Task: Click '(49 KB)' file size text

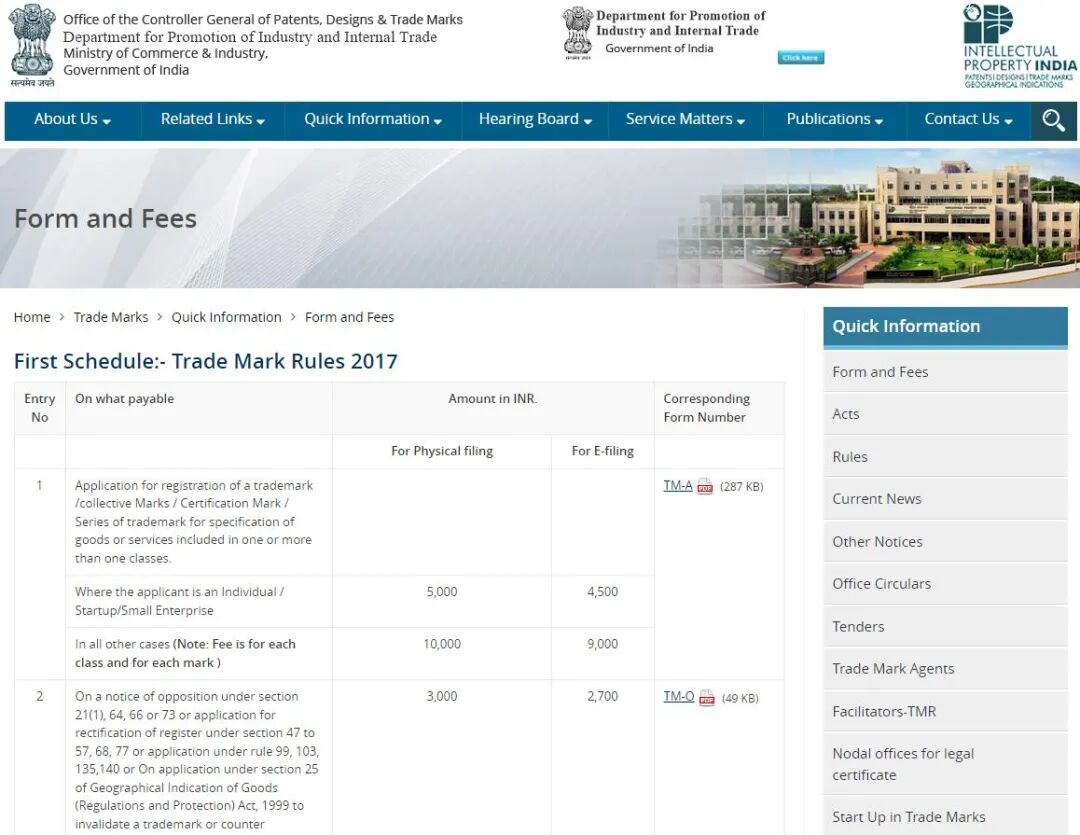Action: pos(740,698)
